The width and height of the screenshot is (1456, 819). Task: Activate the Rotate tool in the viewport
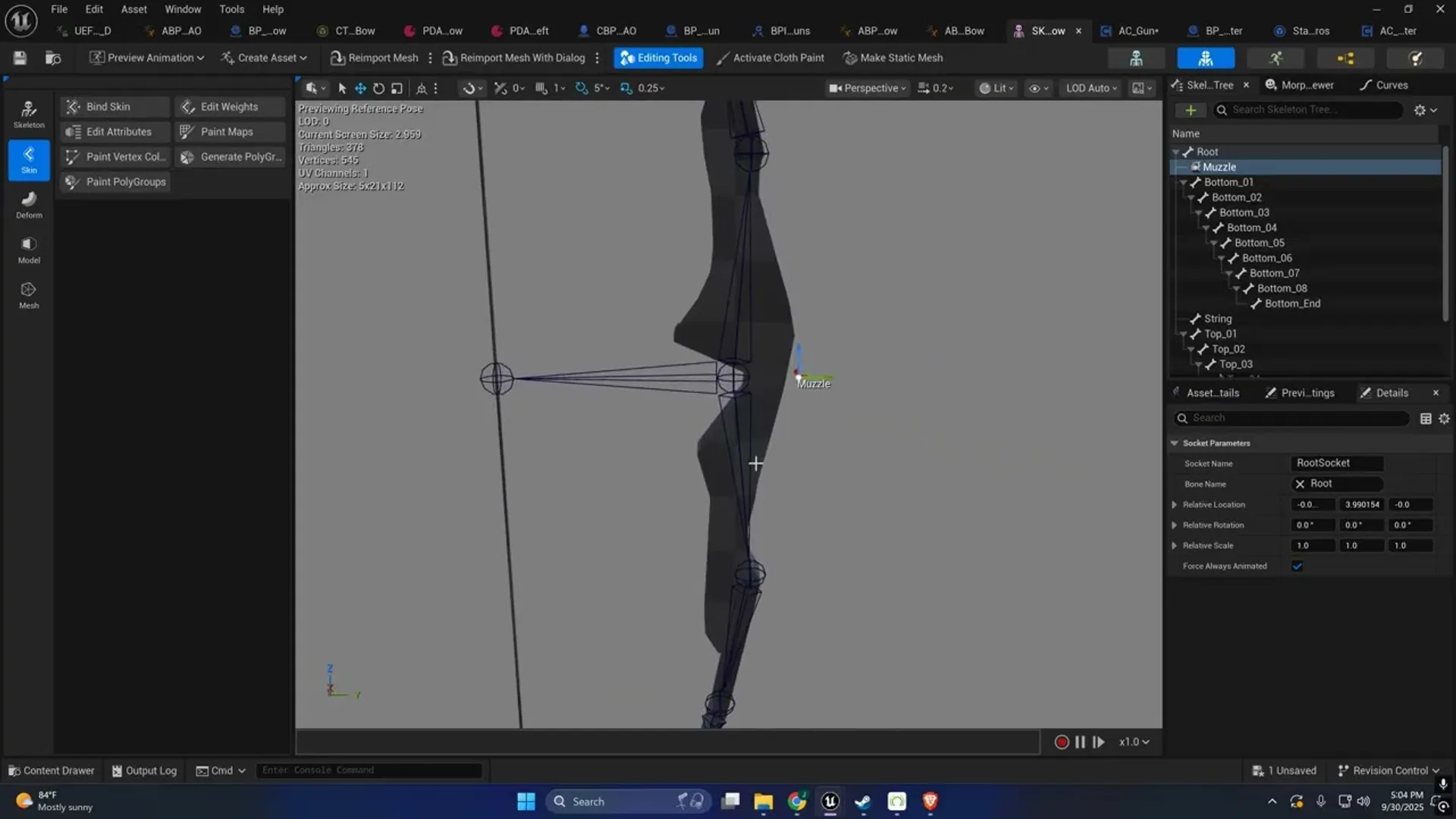(378, 87)
